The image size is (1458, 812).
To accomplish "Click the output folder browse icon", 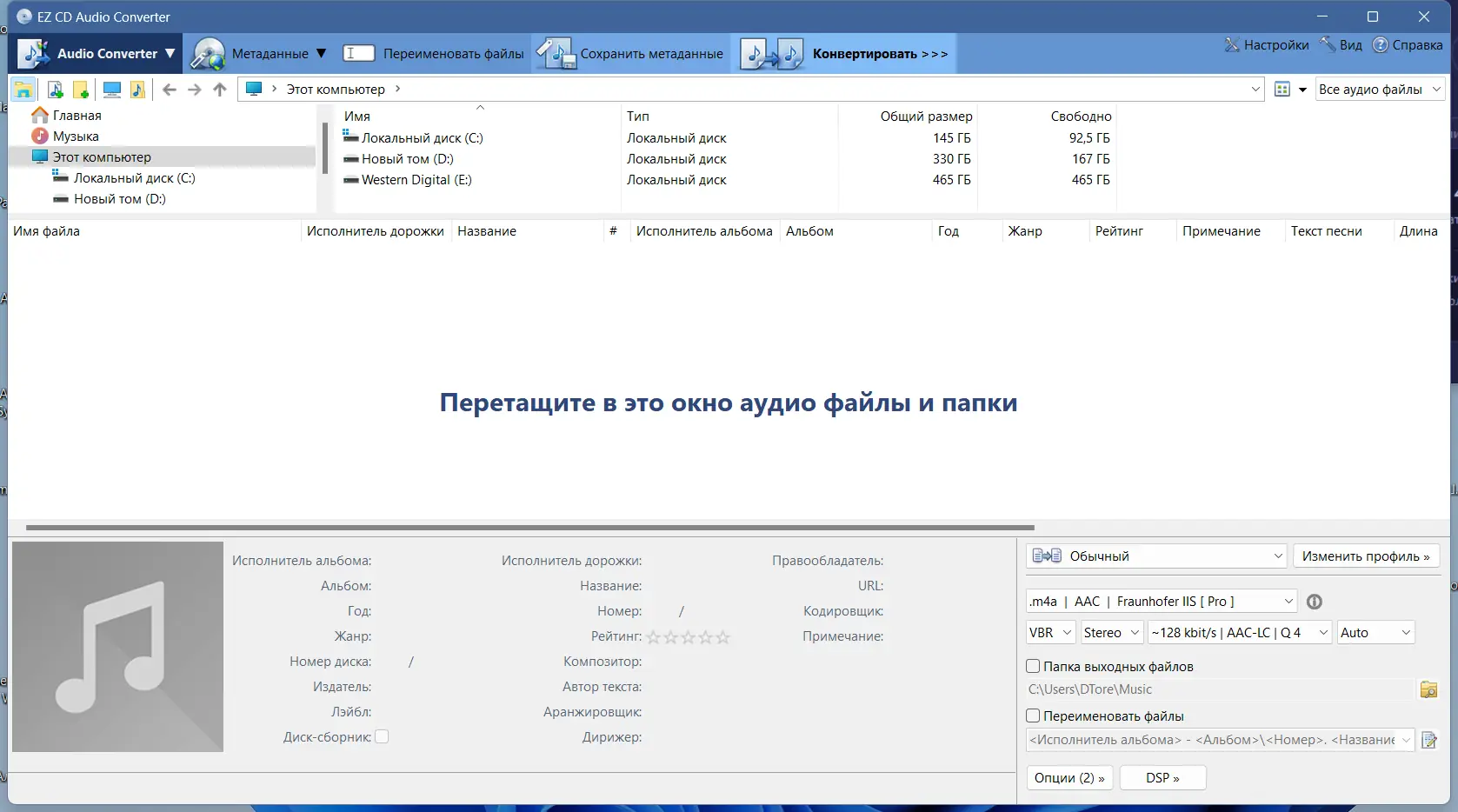I will pos(1429,689).
